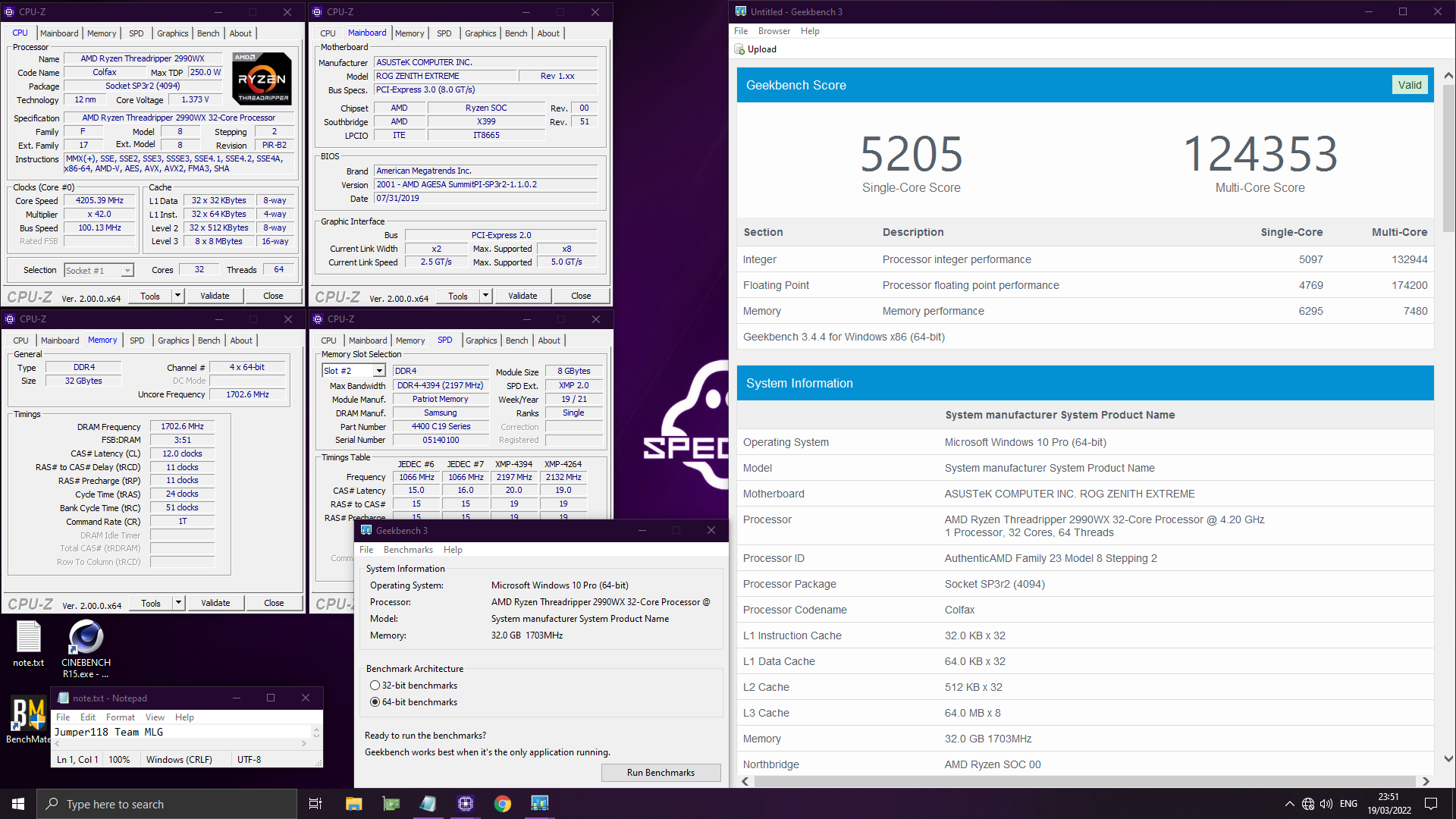1456x819 pixels.
Task: Click the 124353 multi-core score
Action: (x=1260, y=154)
